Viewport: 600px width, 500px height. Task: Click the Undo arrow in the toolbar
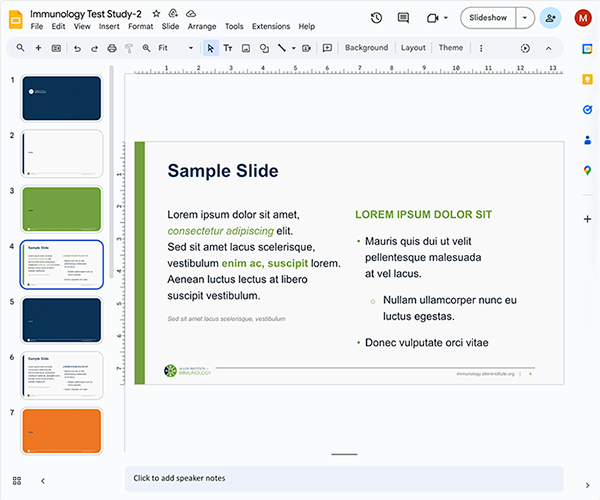click(77, 48)
